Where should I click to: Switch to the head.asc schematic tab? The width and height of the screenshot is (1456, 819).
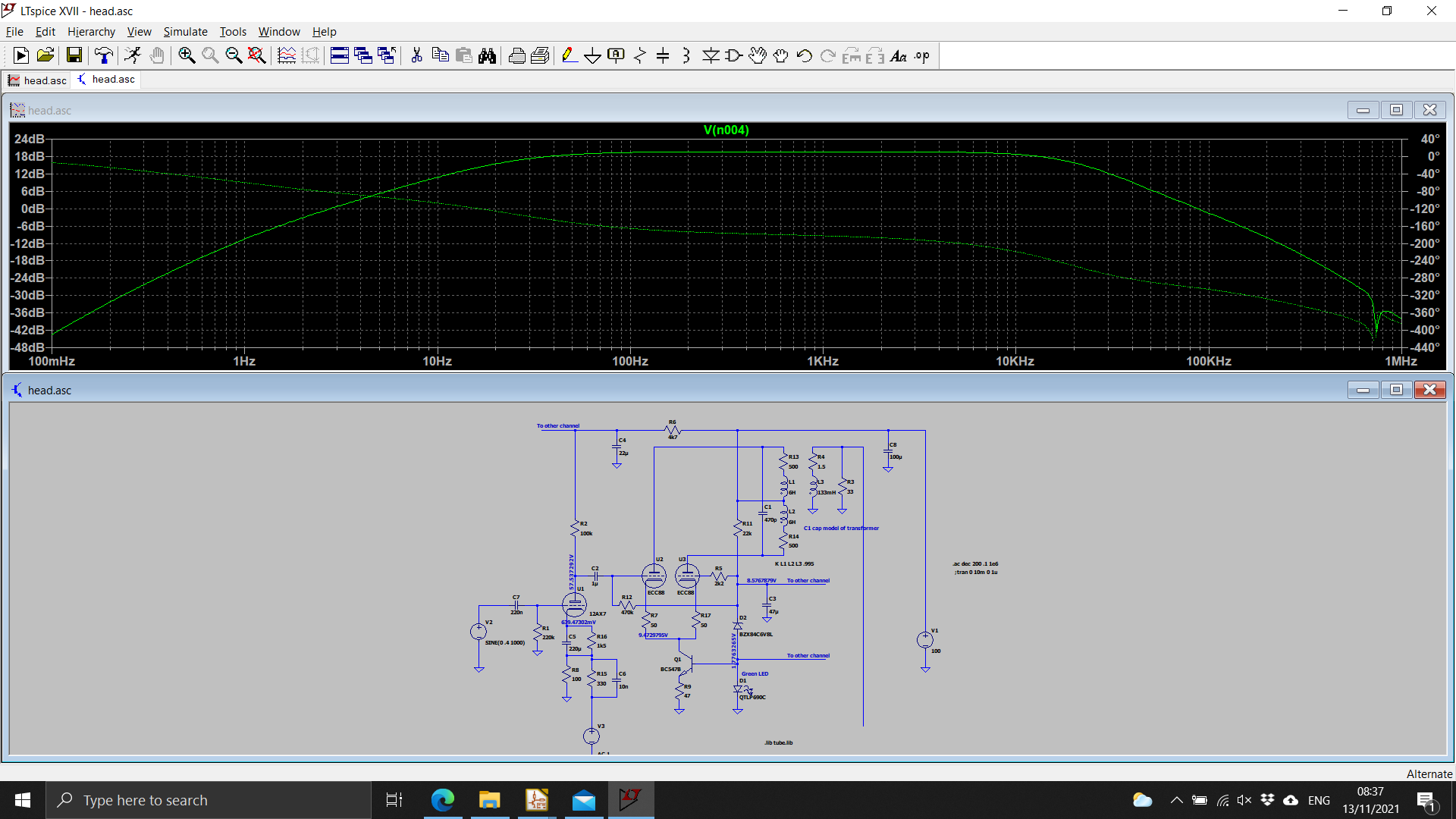tap(106, 80)
